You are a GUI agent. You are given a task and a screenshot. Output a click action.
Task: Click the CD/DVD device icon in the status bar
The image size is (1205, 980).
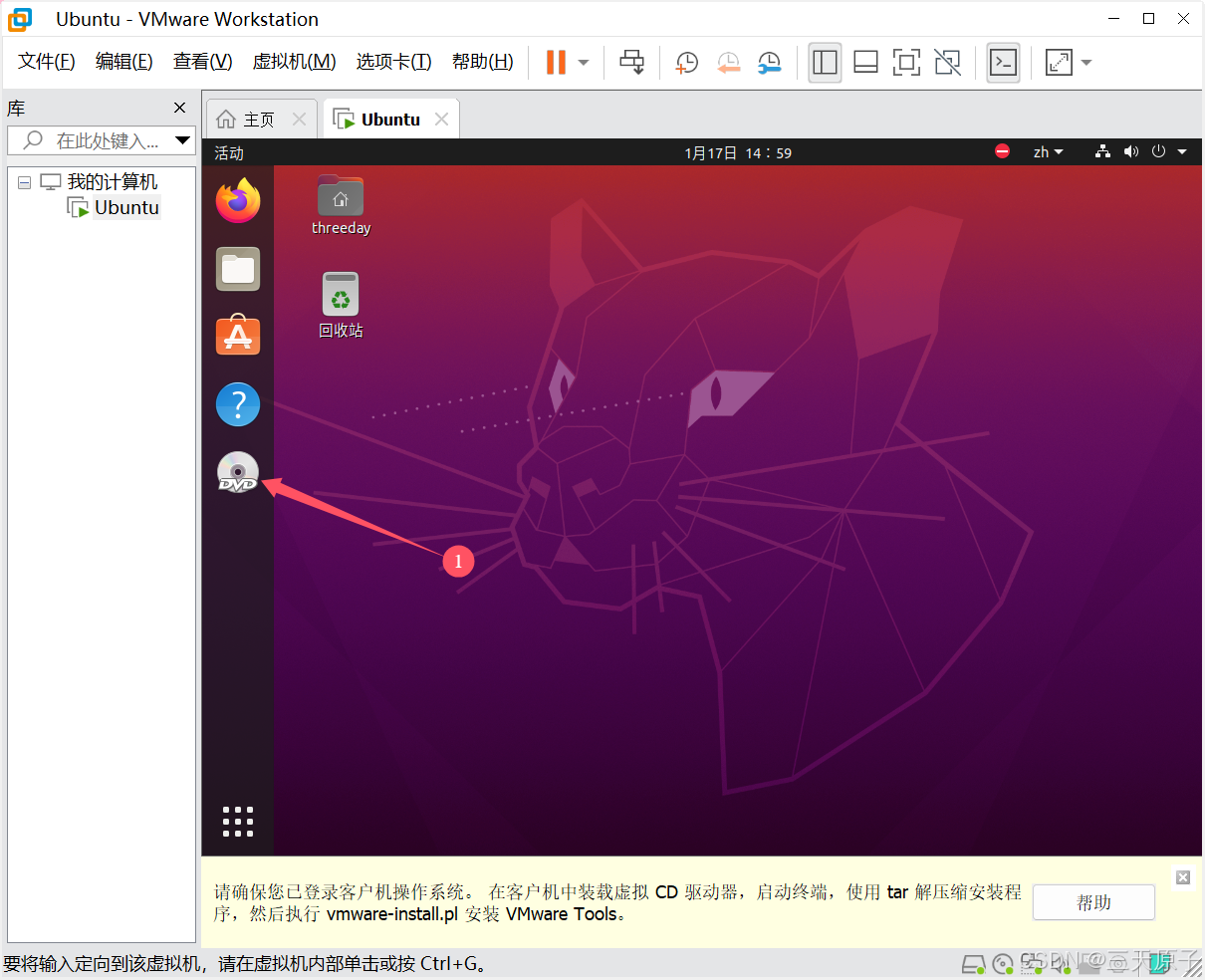(1002, 963)
